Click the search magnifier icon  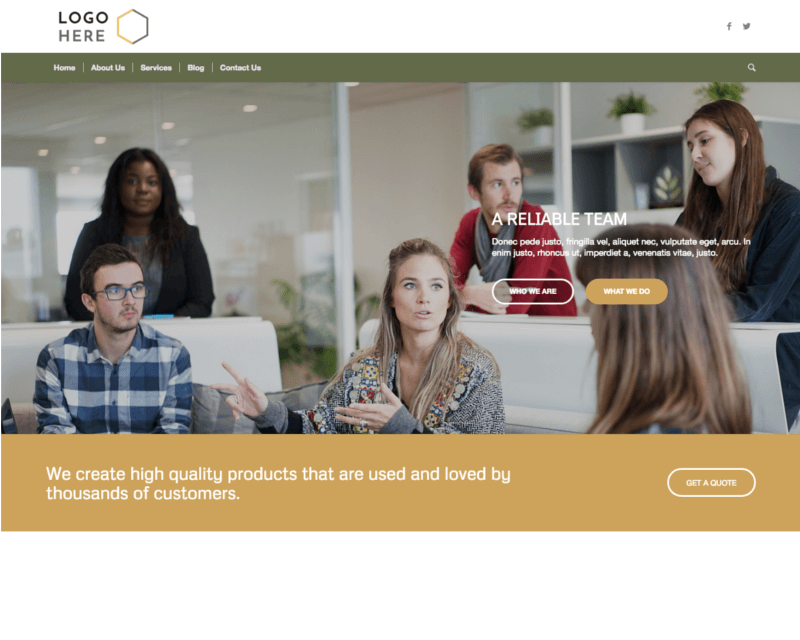pyautogui.click(x=752, y=67)
